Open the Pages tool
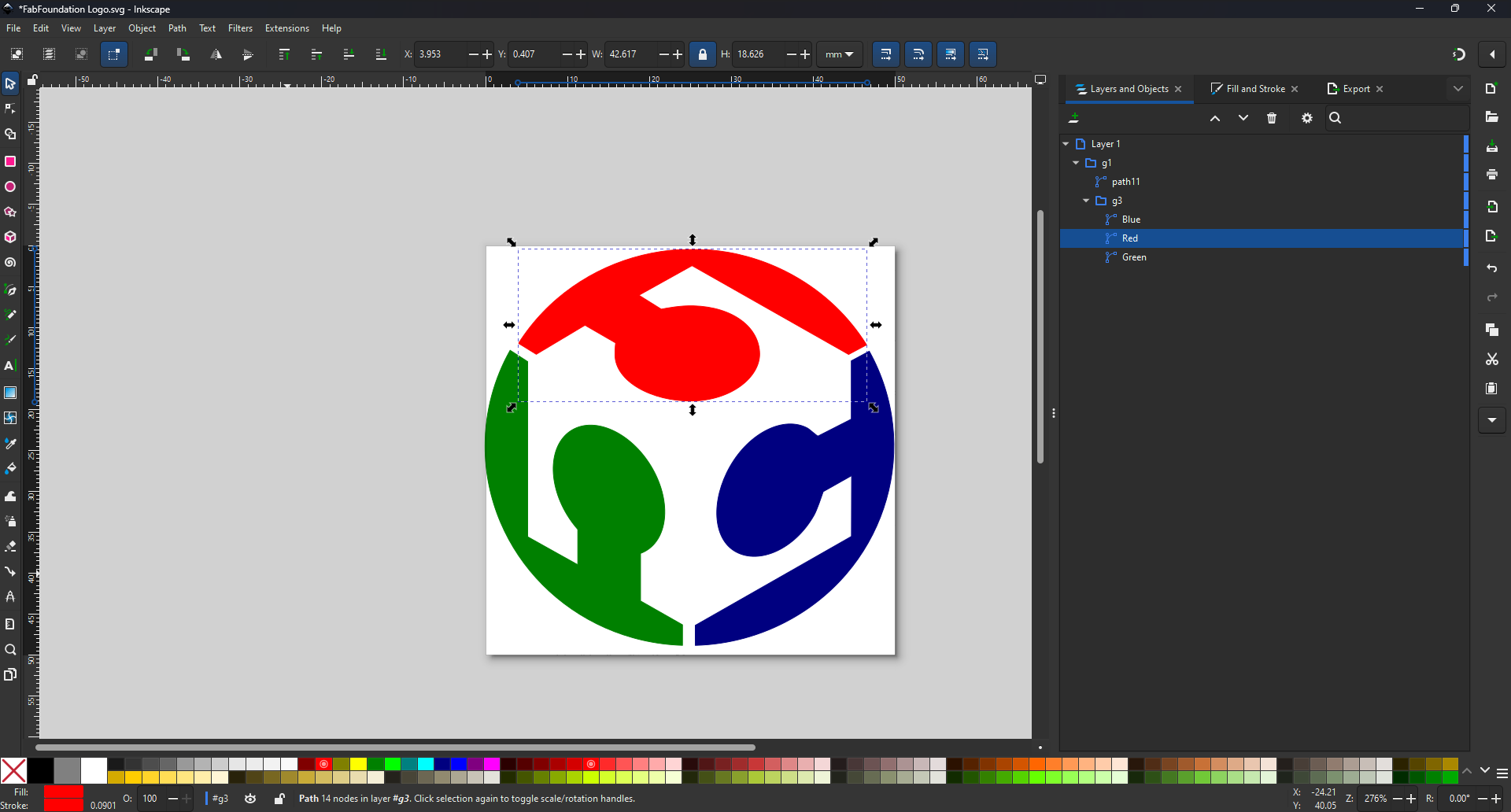The image size is (1511, 812). click(x=10, y=675)
